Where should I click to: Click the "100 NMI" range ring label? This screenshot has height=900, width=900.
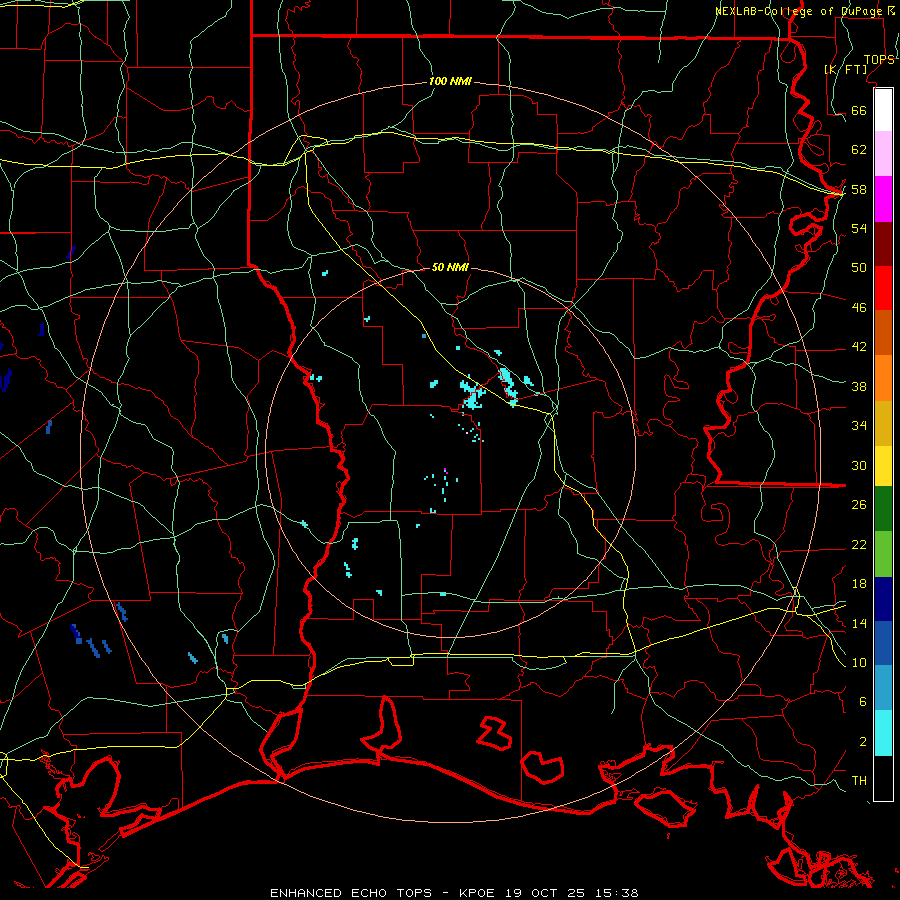450,82
